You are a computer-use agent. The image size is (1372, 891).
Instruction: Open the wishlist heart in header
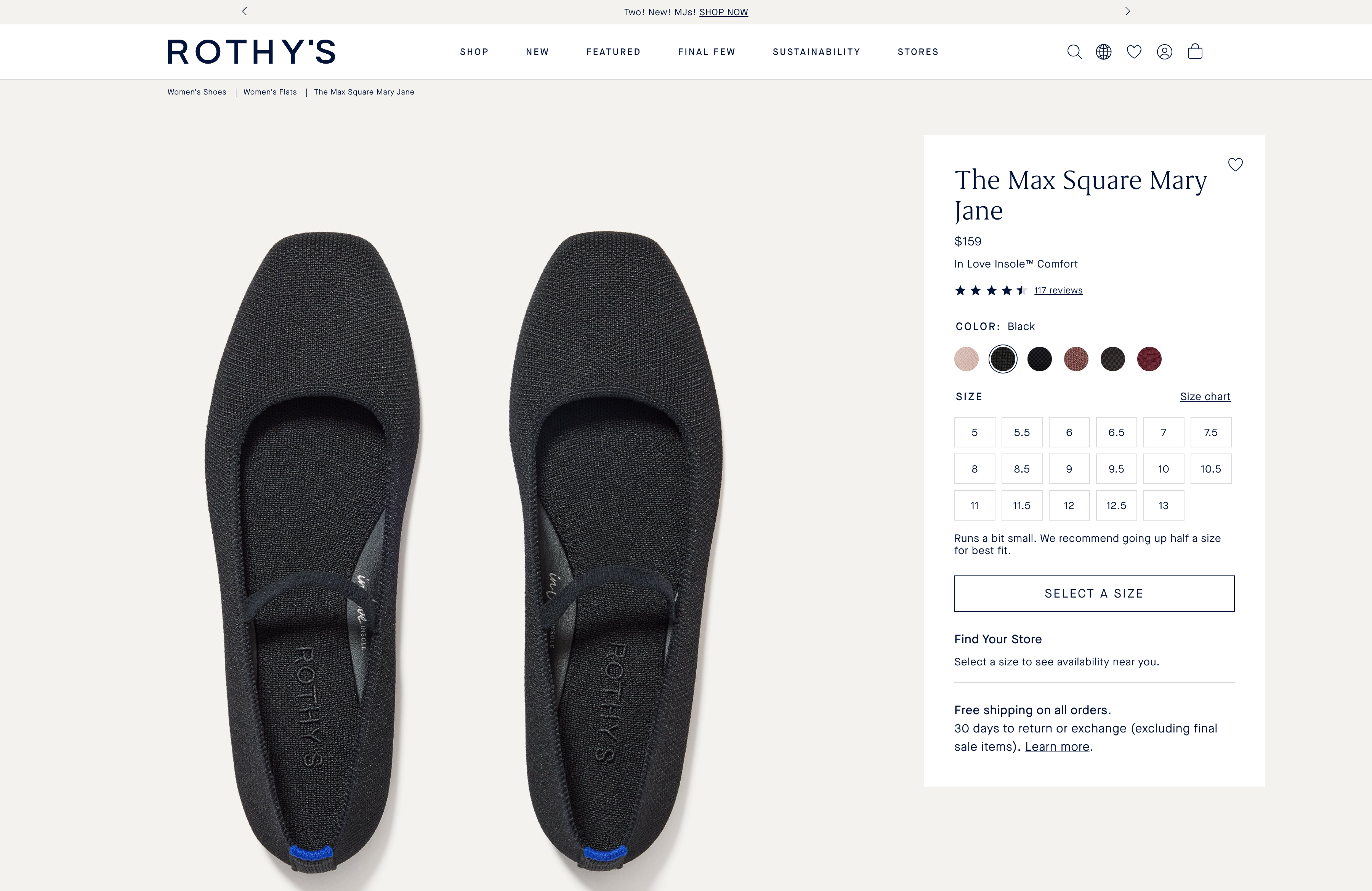coord(1134,52)
